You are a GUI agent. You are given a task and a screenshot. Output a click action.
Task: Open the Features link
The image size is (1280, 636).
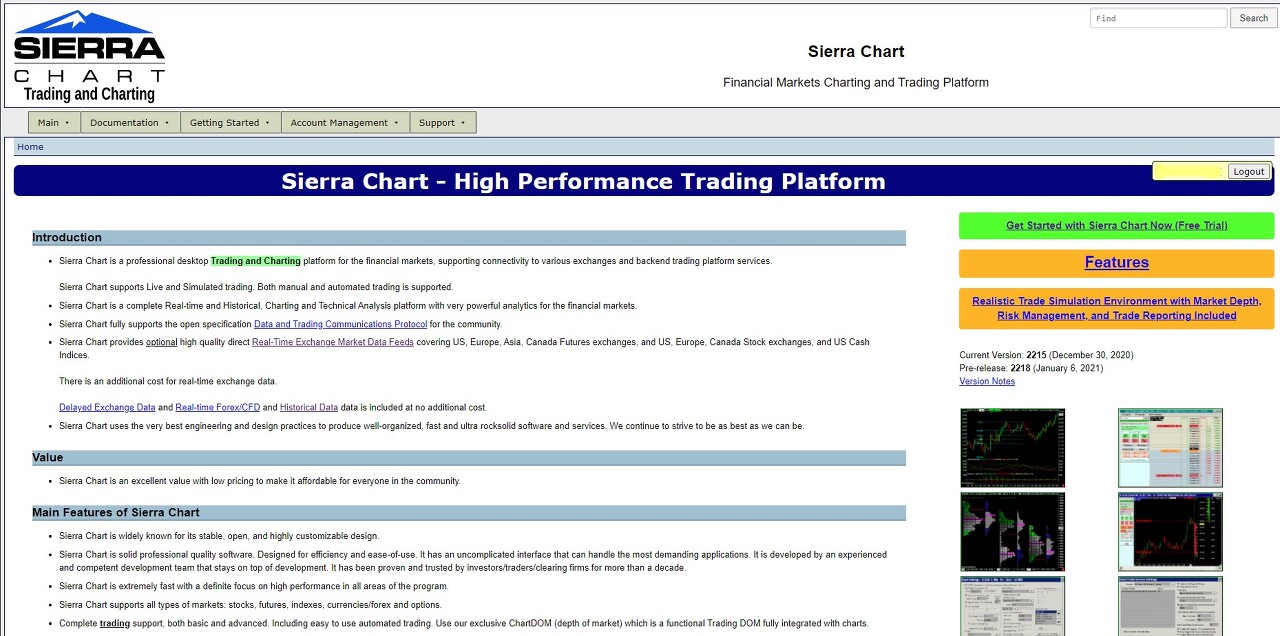pyautogui.click(x=1116, y=262)
